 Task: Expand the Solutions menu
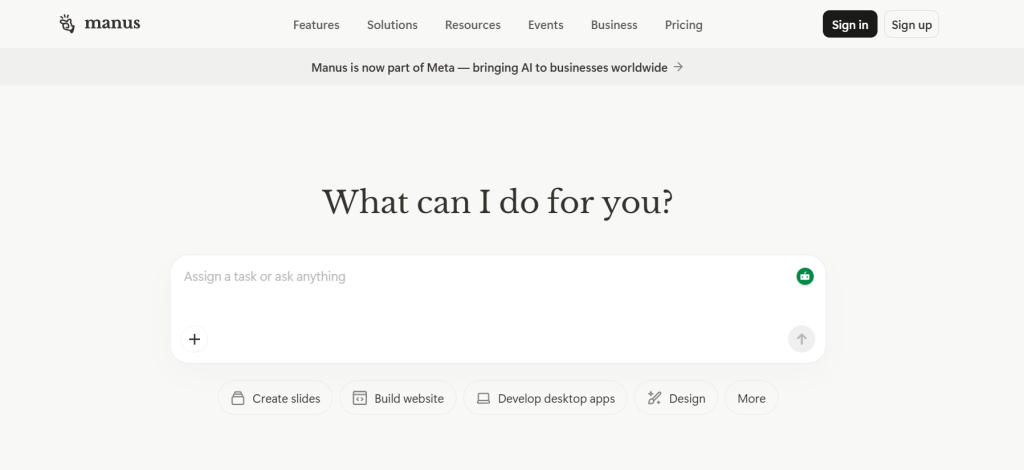pyautogui.click(x=392, y=25)
